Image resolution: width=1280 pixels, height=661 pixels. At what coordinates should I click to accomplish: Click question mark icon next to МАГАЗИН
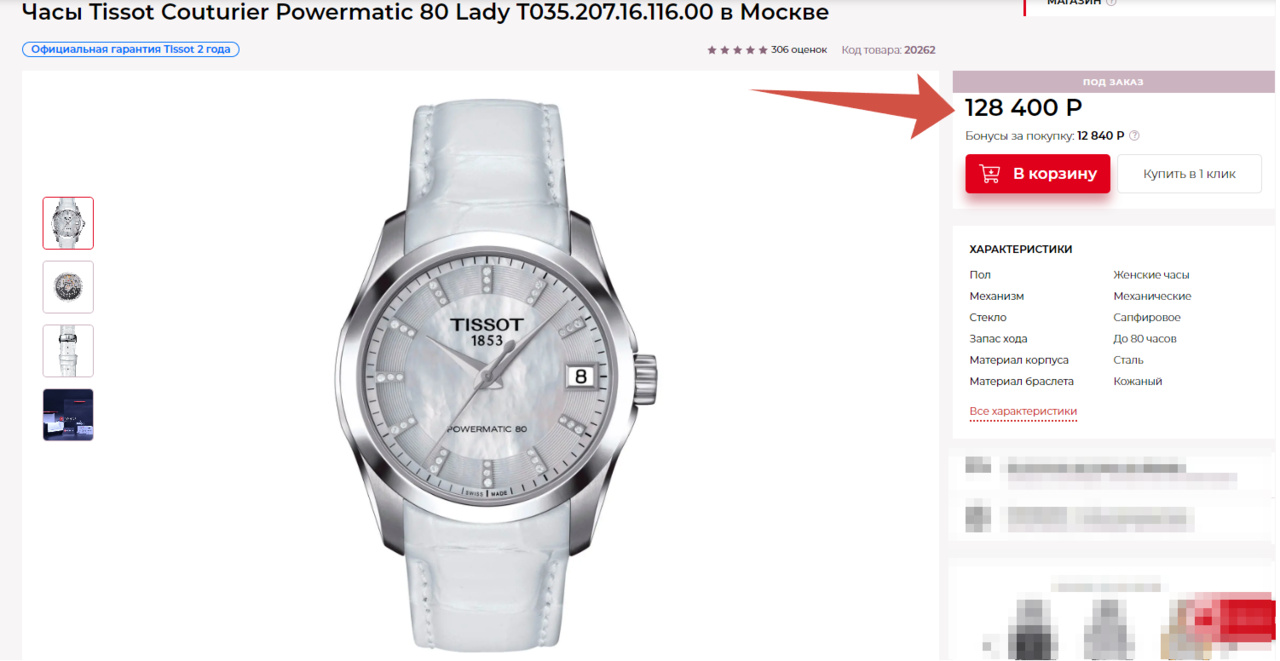click(x=1111, y=3)
